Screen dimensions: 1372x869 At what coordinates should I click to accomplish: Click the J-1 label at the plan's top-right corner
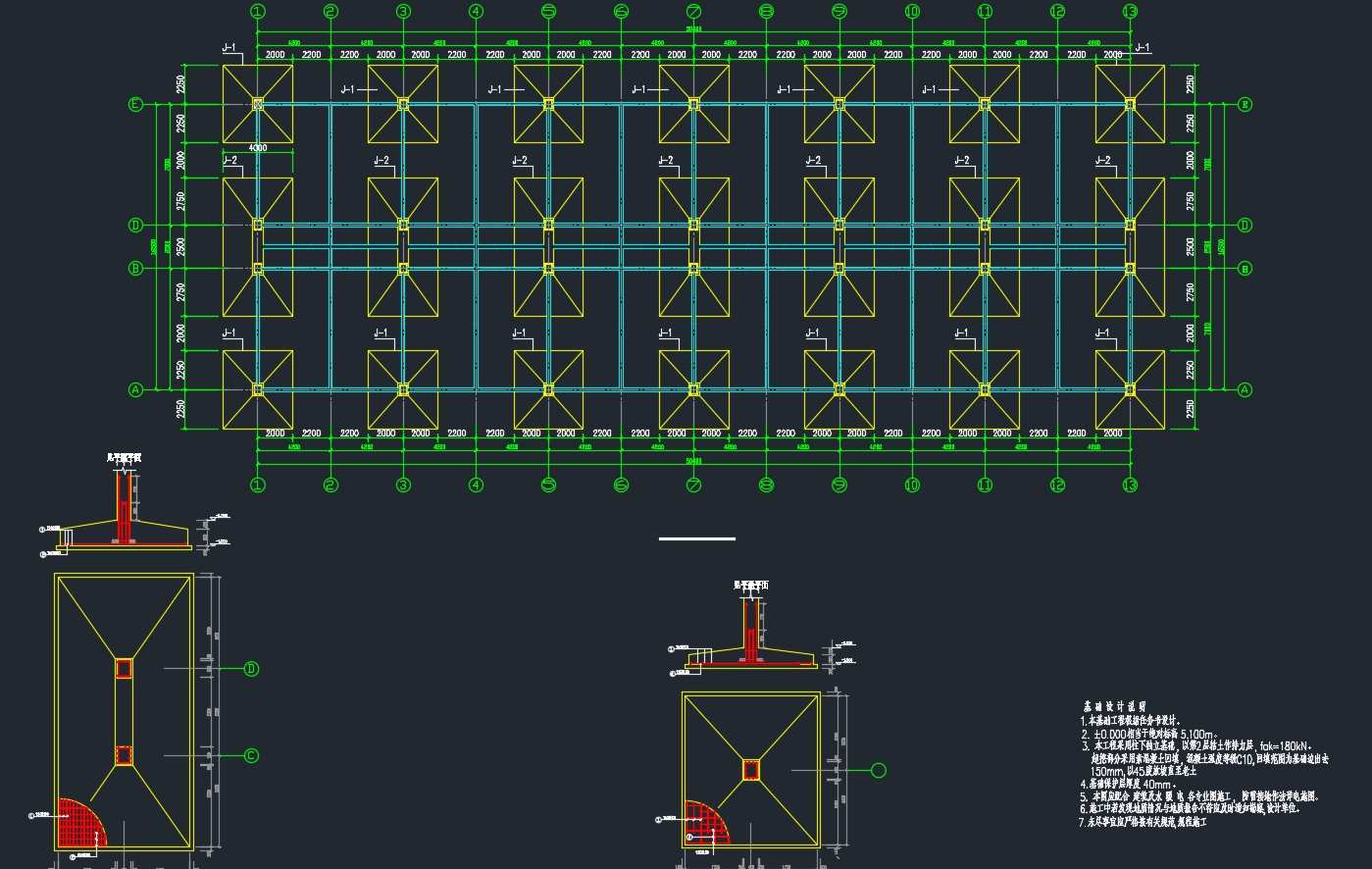(x=1143, y=47)
